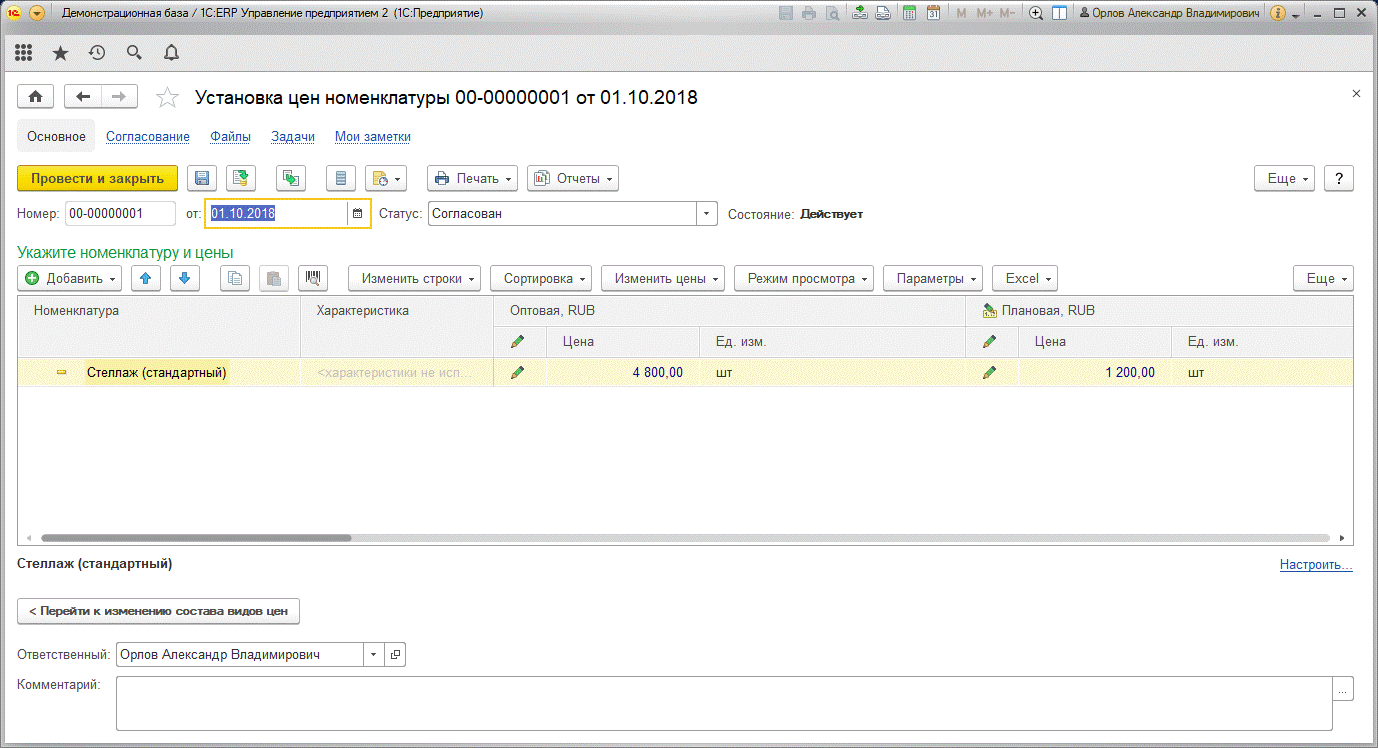1378x748 pixels.
Task: Switch to the Мои заметки tab
Action: (x=373, y=136)
